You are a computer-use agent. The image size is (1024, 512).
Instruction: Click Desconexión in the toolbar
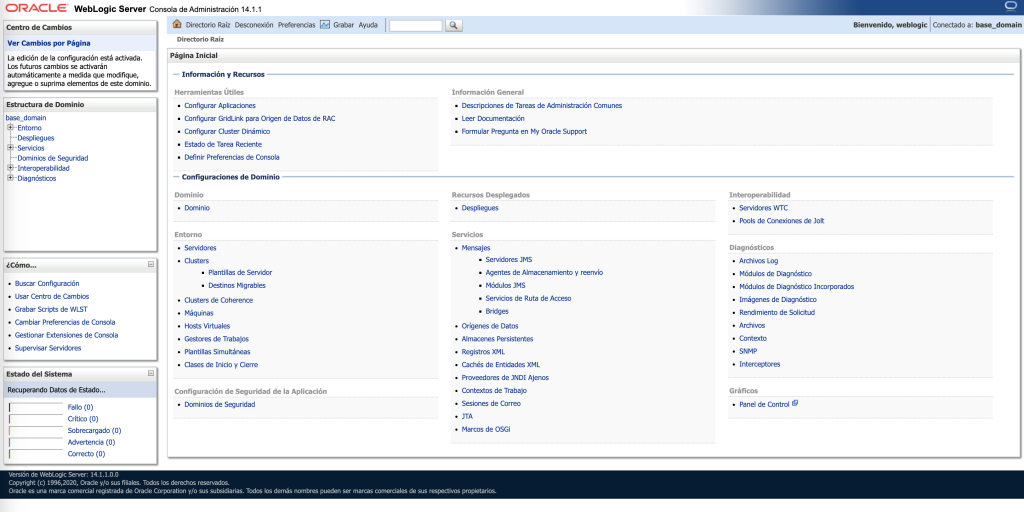(x=254, y=25)
